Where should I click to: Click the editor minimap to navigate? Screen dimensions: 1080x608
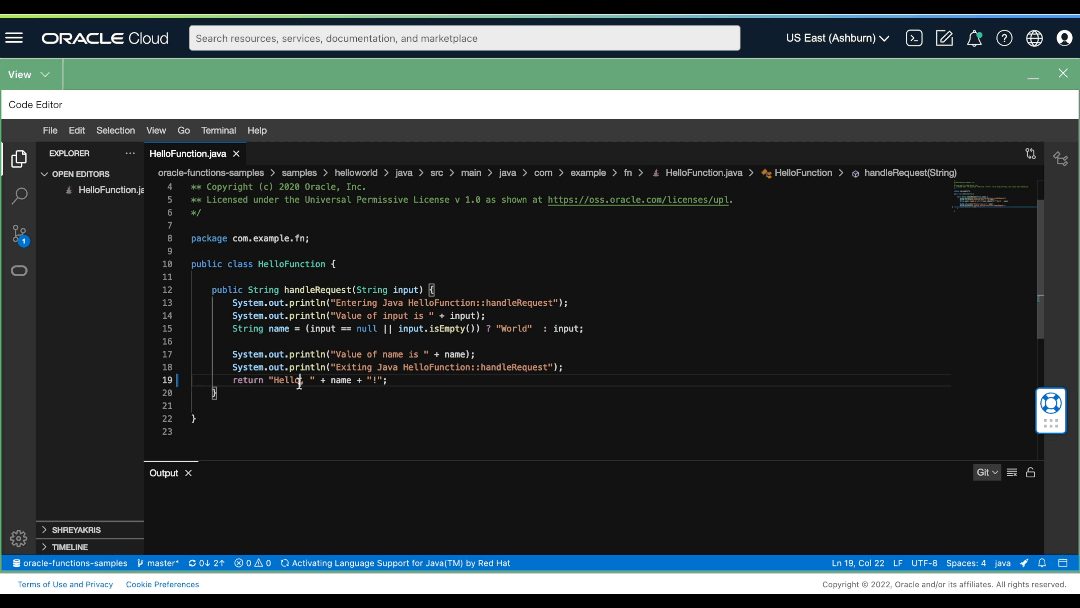(x=995, y=200)
